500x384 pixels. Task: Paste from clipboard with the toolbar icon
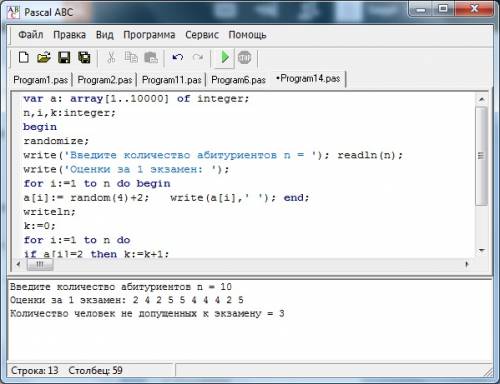[151, 58]
